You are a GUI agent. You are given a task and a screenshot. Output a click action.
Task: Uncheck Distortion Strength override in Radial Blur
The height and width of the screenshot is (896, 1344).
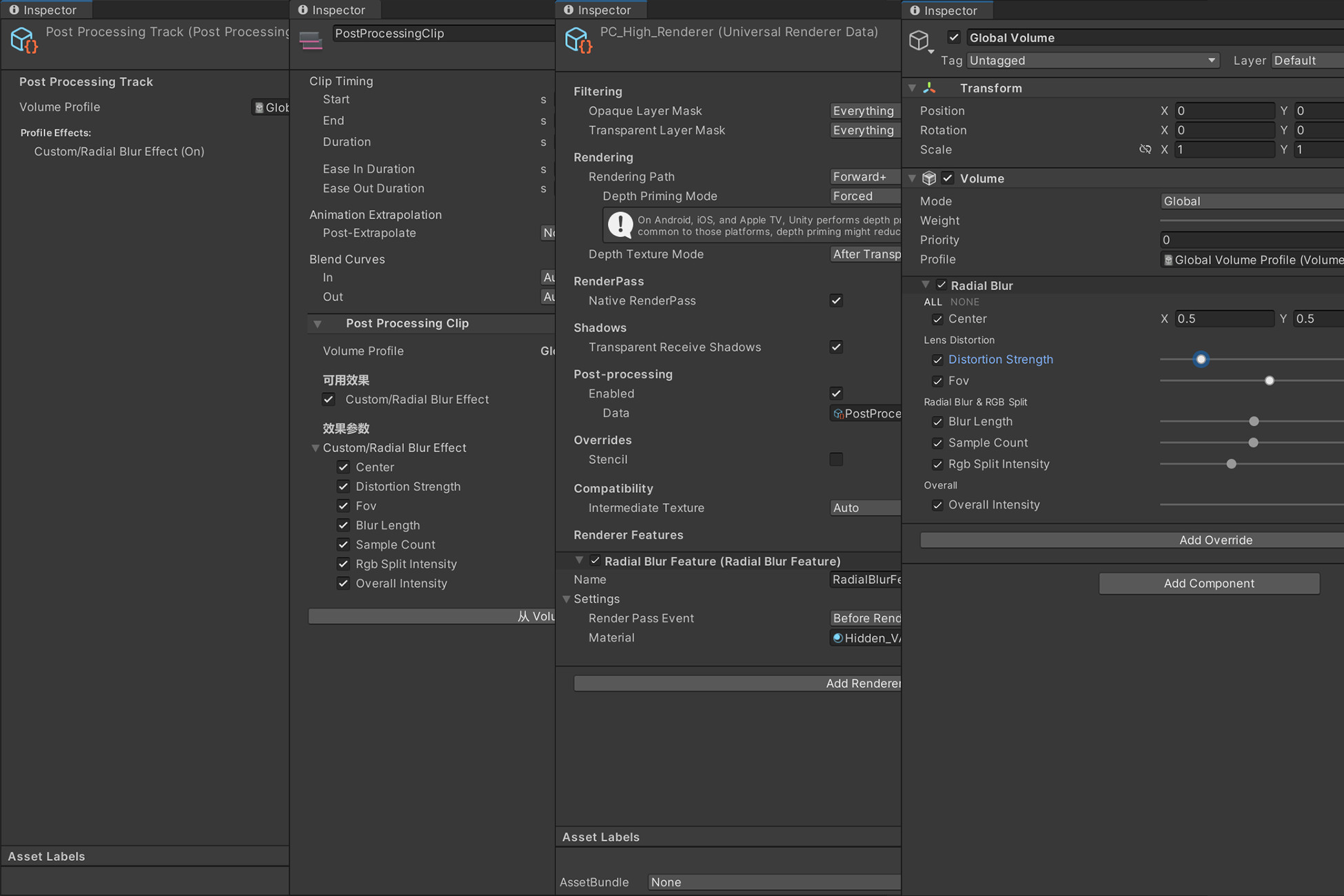pyautogui.click(x=937, y=360)
